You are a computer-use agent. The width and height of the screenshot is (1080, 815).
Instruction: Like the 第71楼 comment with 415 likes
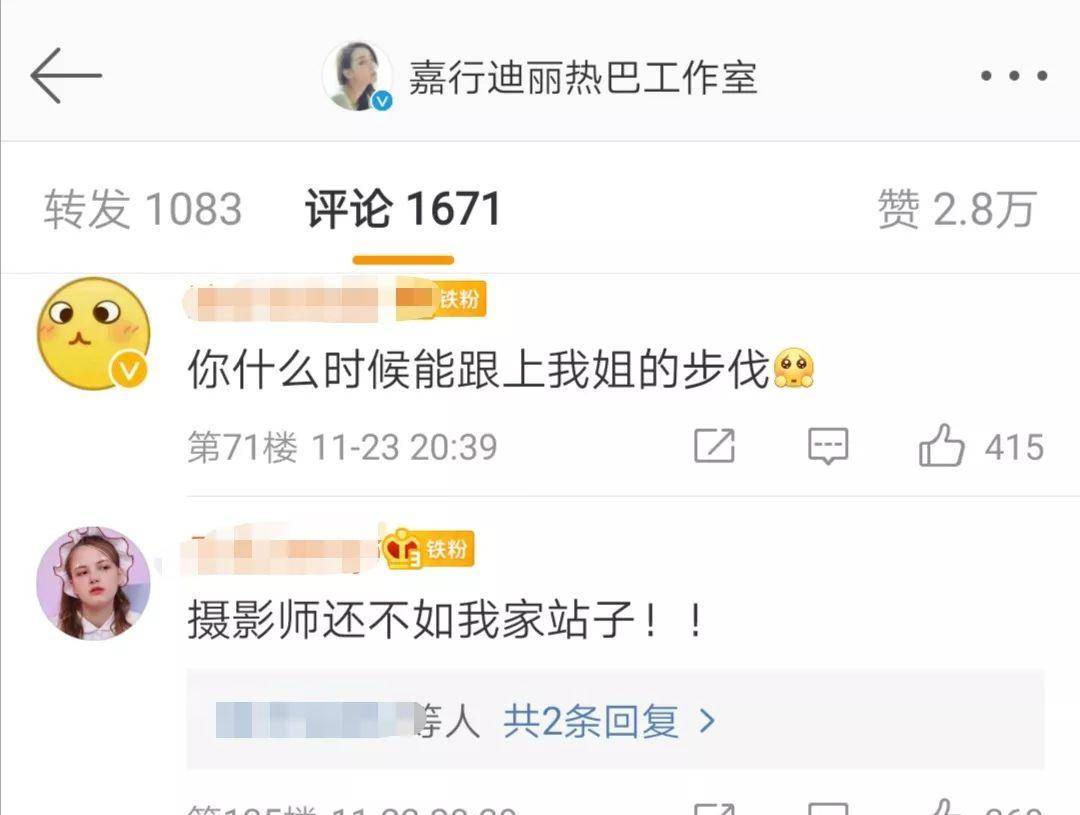(982, 446)
